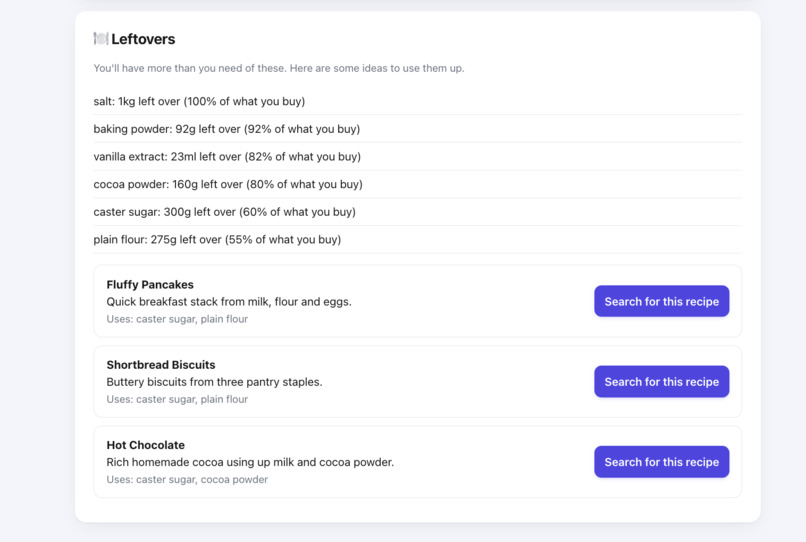Viewport: 806px width, 542px height.
Task: Select the Leftovers heading
Action: (x=143, y=39)
